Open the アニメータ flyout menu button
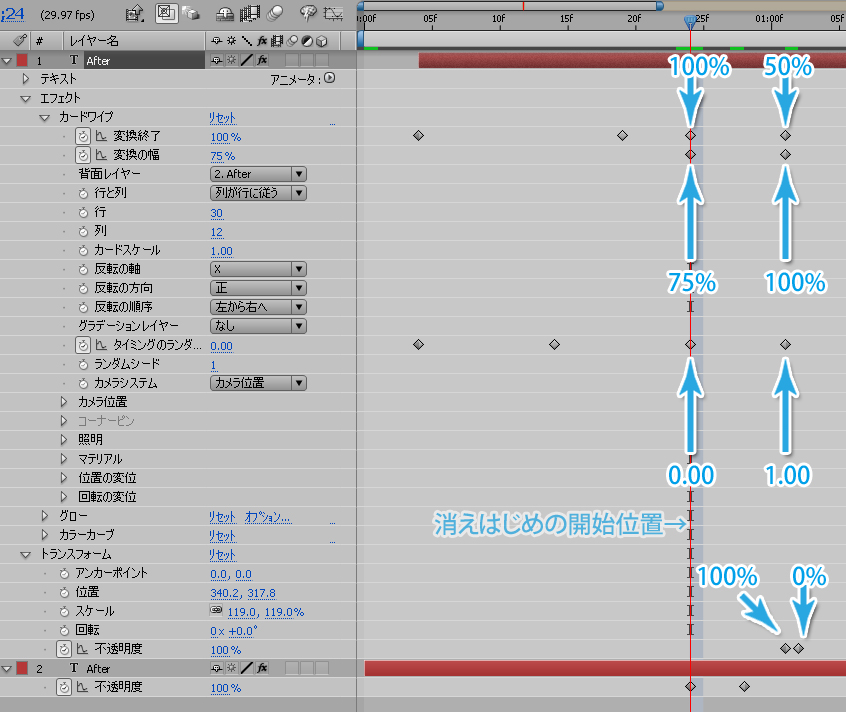Screen dimensions: 846x712 [x=329, y=78]
